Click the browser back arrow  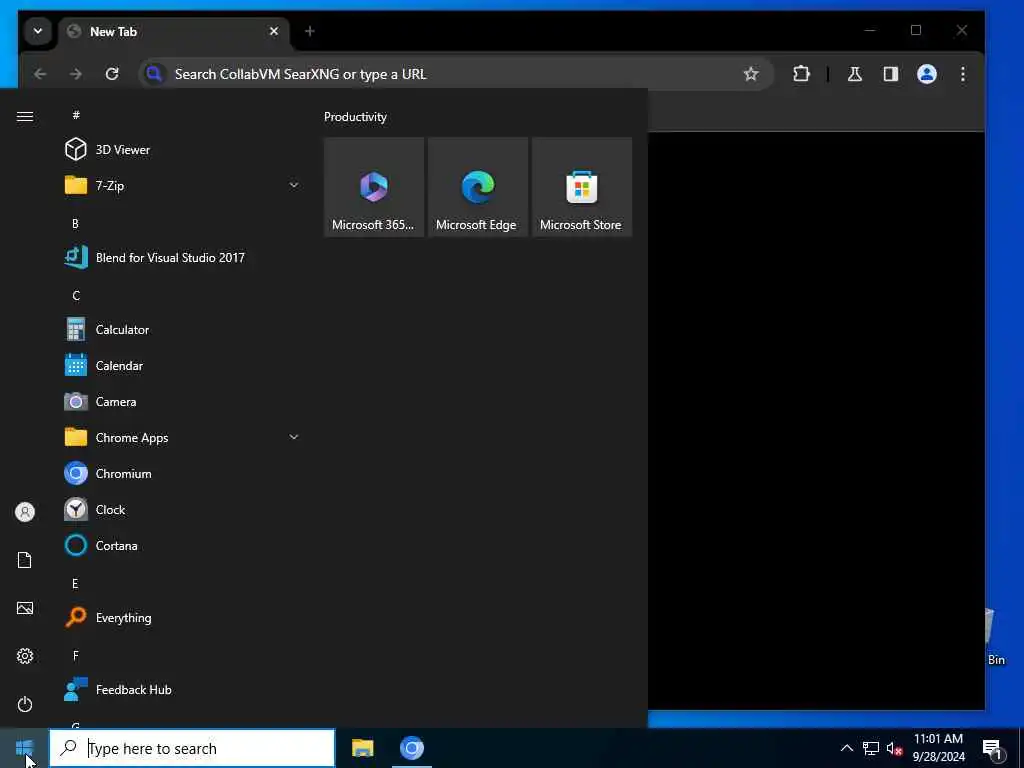pyautogui.click(x=40, y=74)
